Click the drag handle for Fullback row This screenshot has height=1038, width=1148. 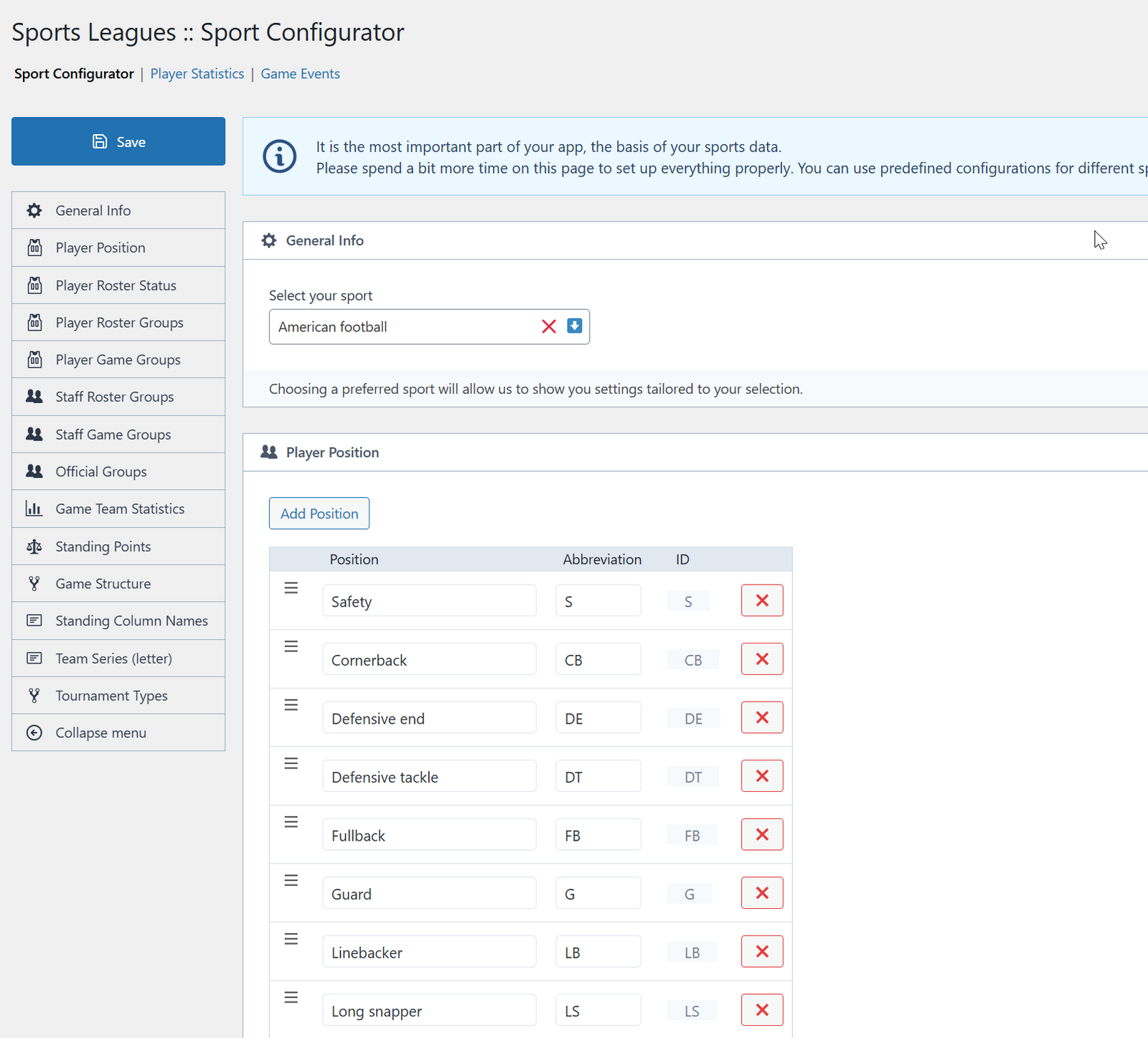pyautogui.click(x=291, y=822)
